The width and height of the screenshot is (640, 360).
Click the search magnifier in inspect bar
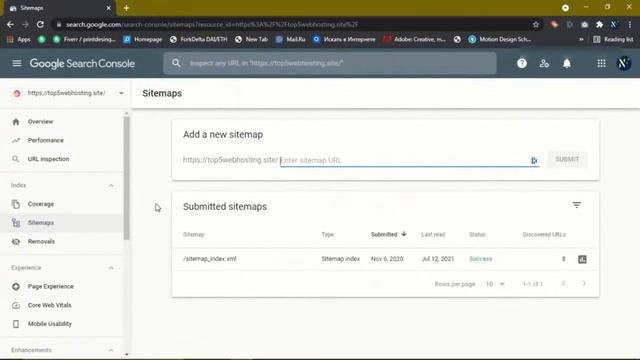(176, 63)
